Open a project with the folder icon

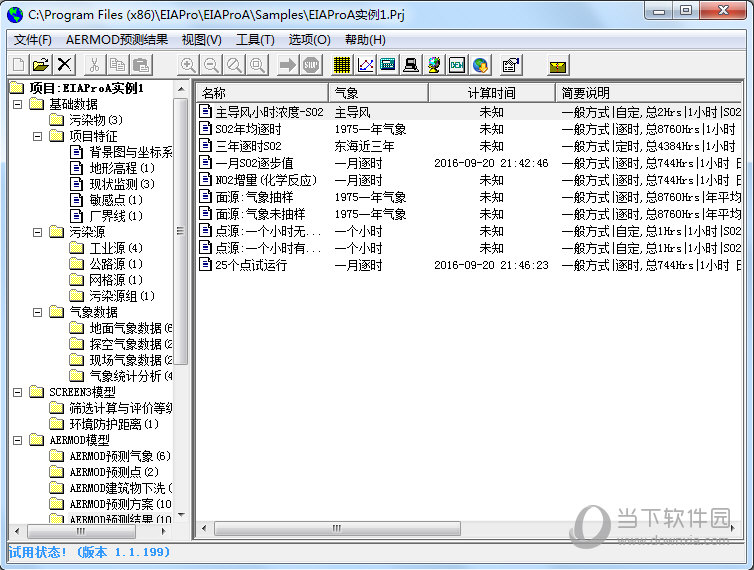click(x=41, y=65)
